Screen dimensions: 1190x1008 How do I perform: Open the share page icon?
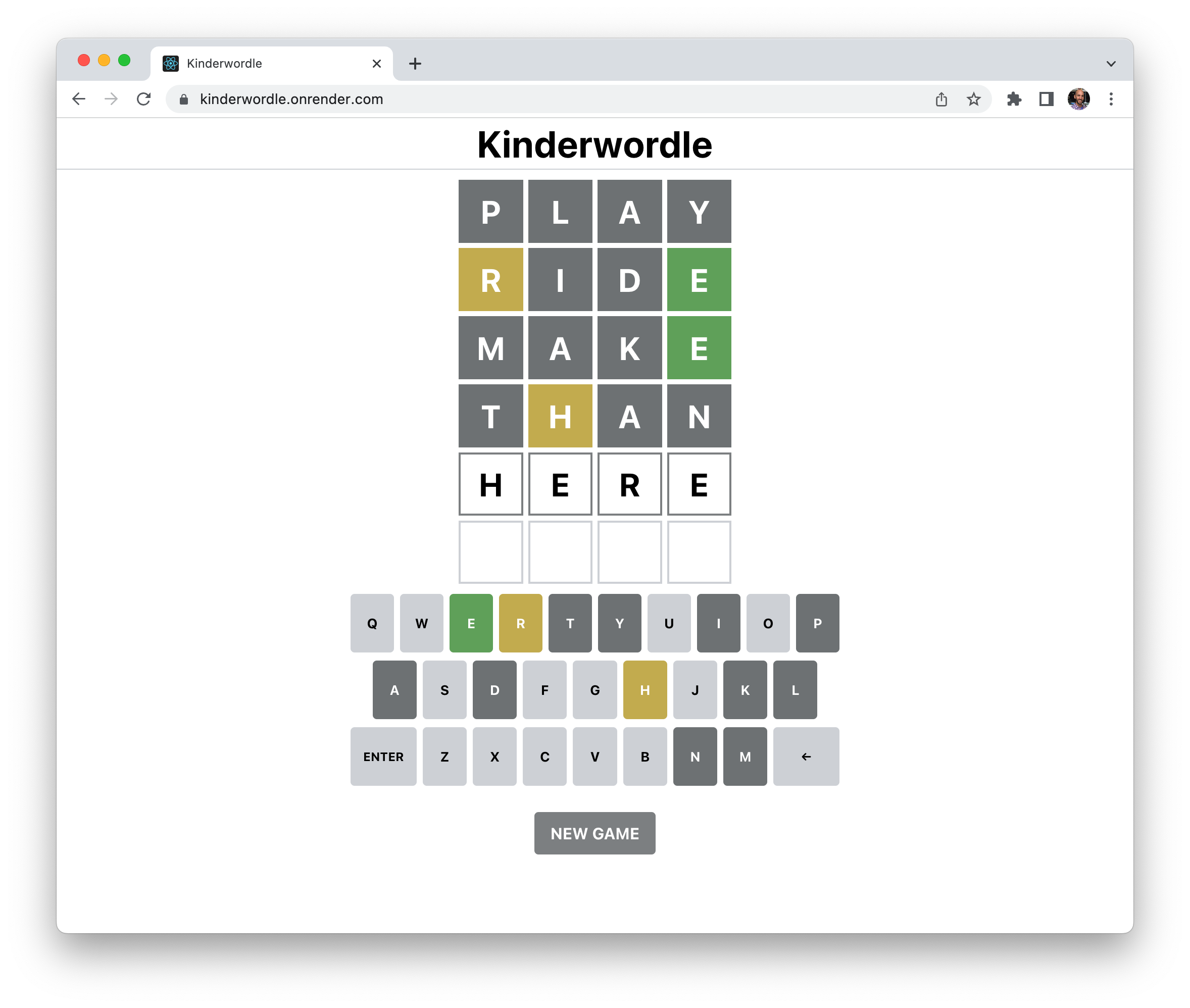tap(941, 99)
